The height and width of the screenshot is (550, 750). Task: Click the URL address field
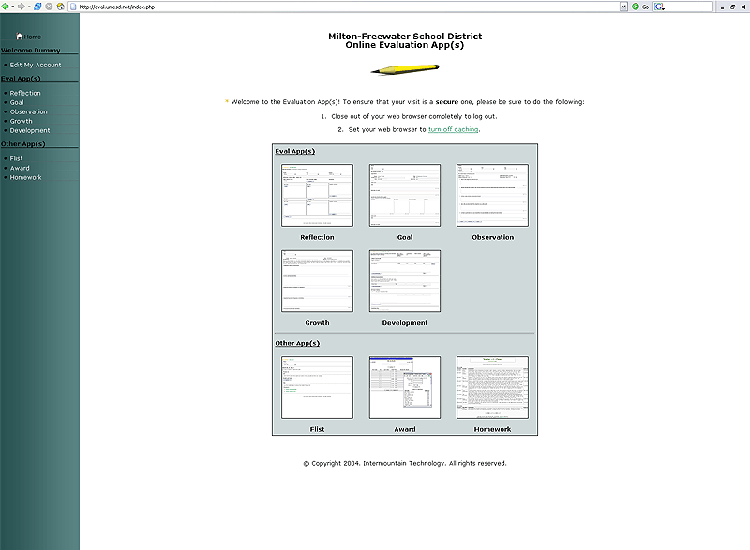(x=349, y=7)
